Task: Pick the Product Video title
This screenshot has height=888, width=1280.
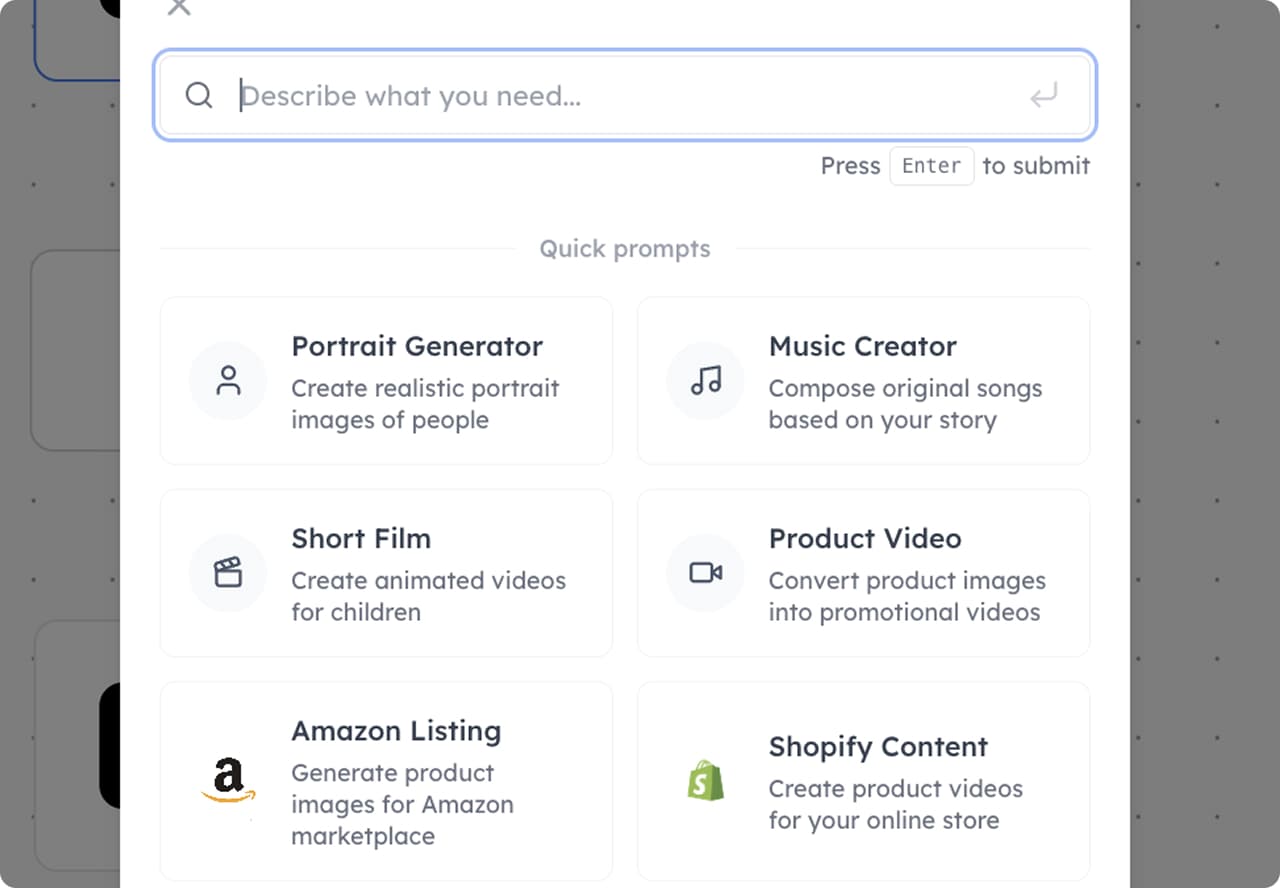Action: (x=865, y=539)
